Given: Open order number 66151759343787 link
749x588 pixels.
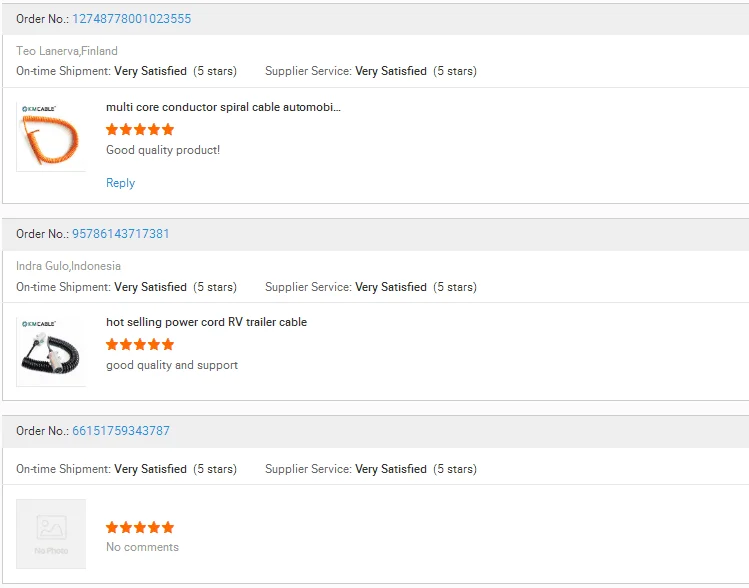Looking at the screenshot, I should pyautogui.click(x=120, y=431).
